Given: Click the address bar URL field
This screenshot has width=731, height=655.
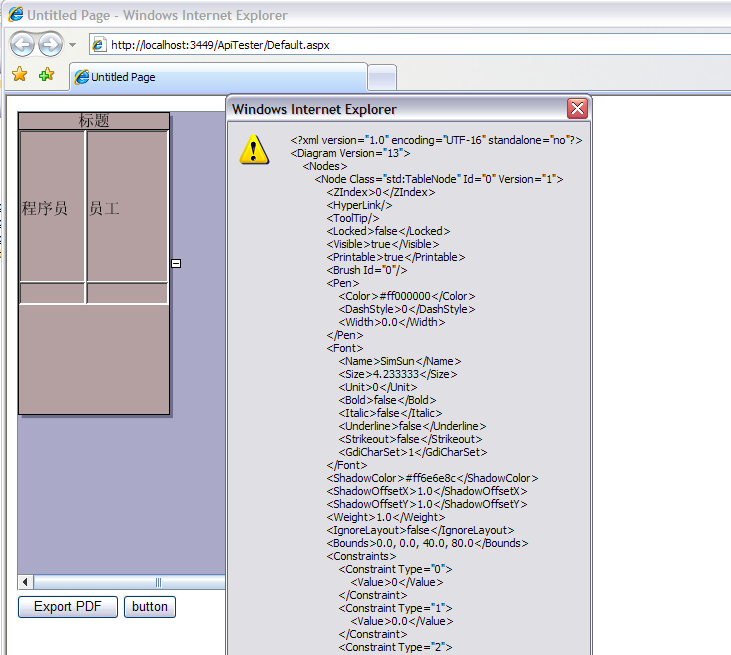Looking at the screenshot, I should point(410,45).
